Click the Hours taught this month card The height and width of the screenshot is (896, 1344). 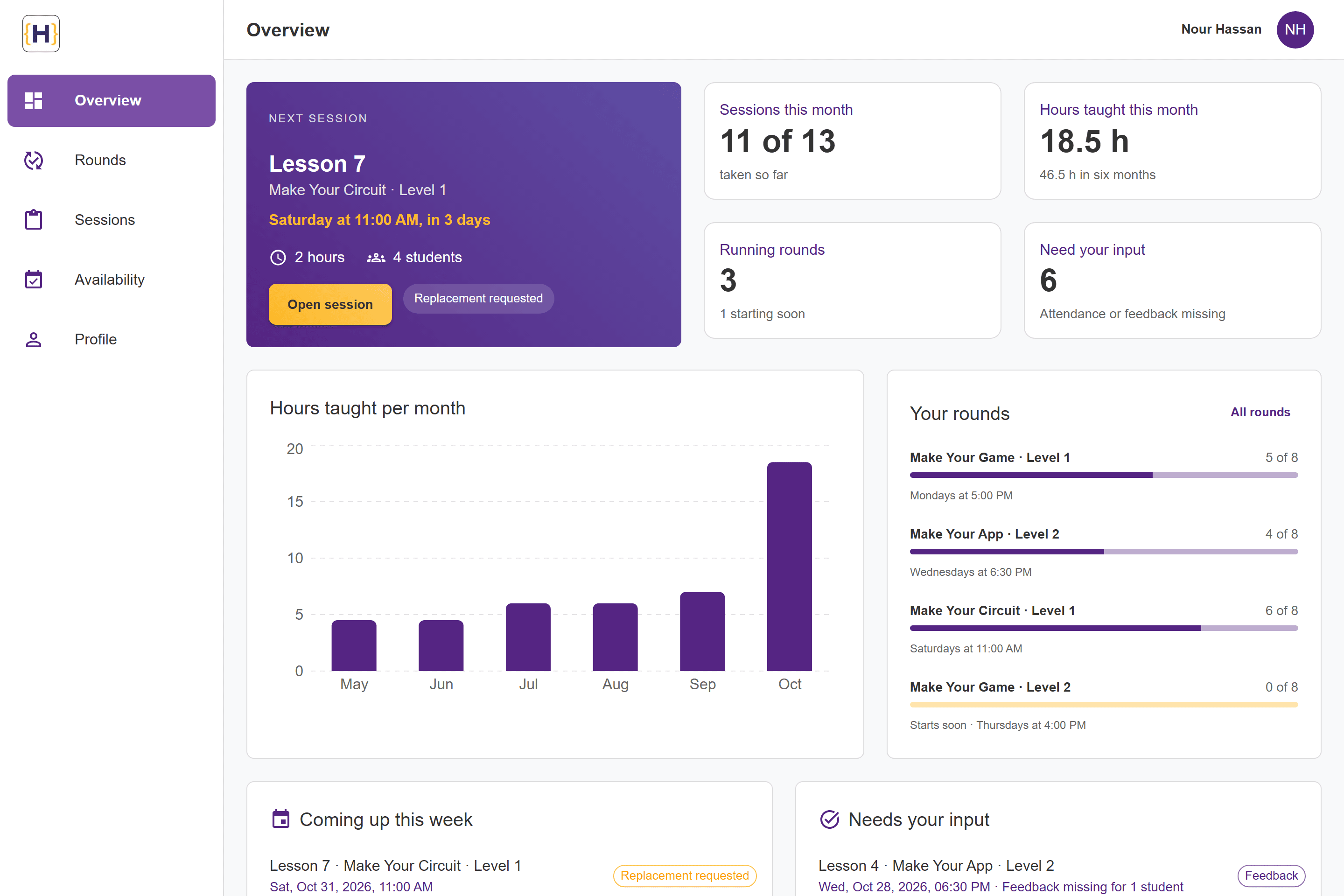1172,141
